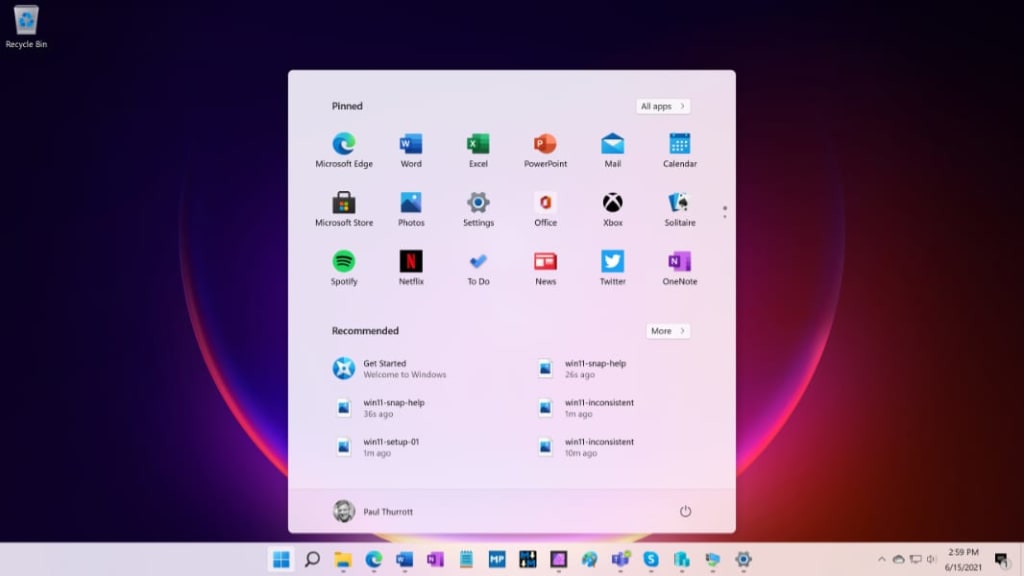Open the Netflix app tile
This screenshot has height=576, width=1024.
(x=411, y=268)
